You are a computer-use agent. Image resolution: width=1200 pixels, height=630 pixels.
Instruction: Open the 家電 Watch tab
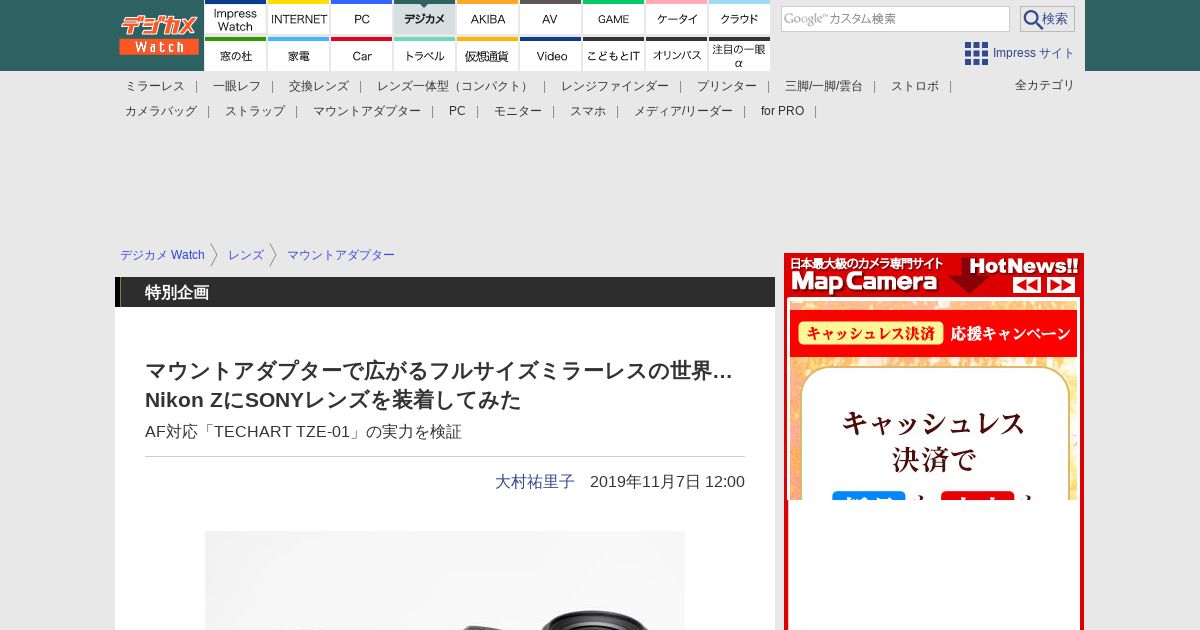coord(299,54)
